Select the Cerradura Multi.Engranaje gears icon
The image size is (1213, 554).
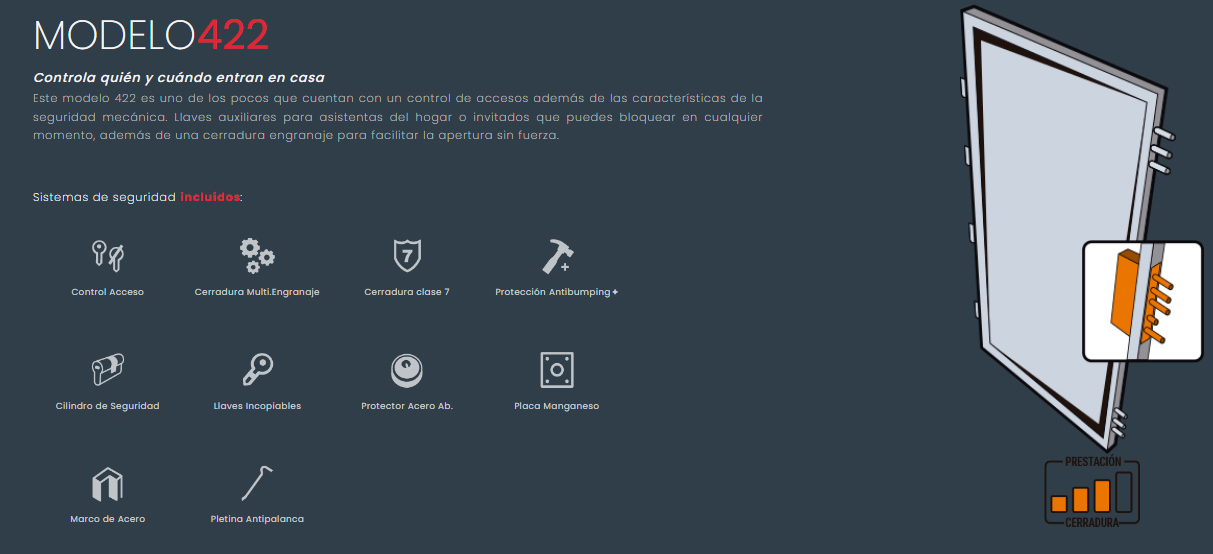[256, 255]
